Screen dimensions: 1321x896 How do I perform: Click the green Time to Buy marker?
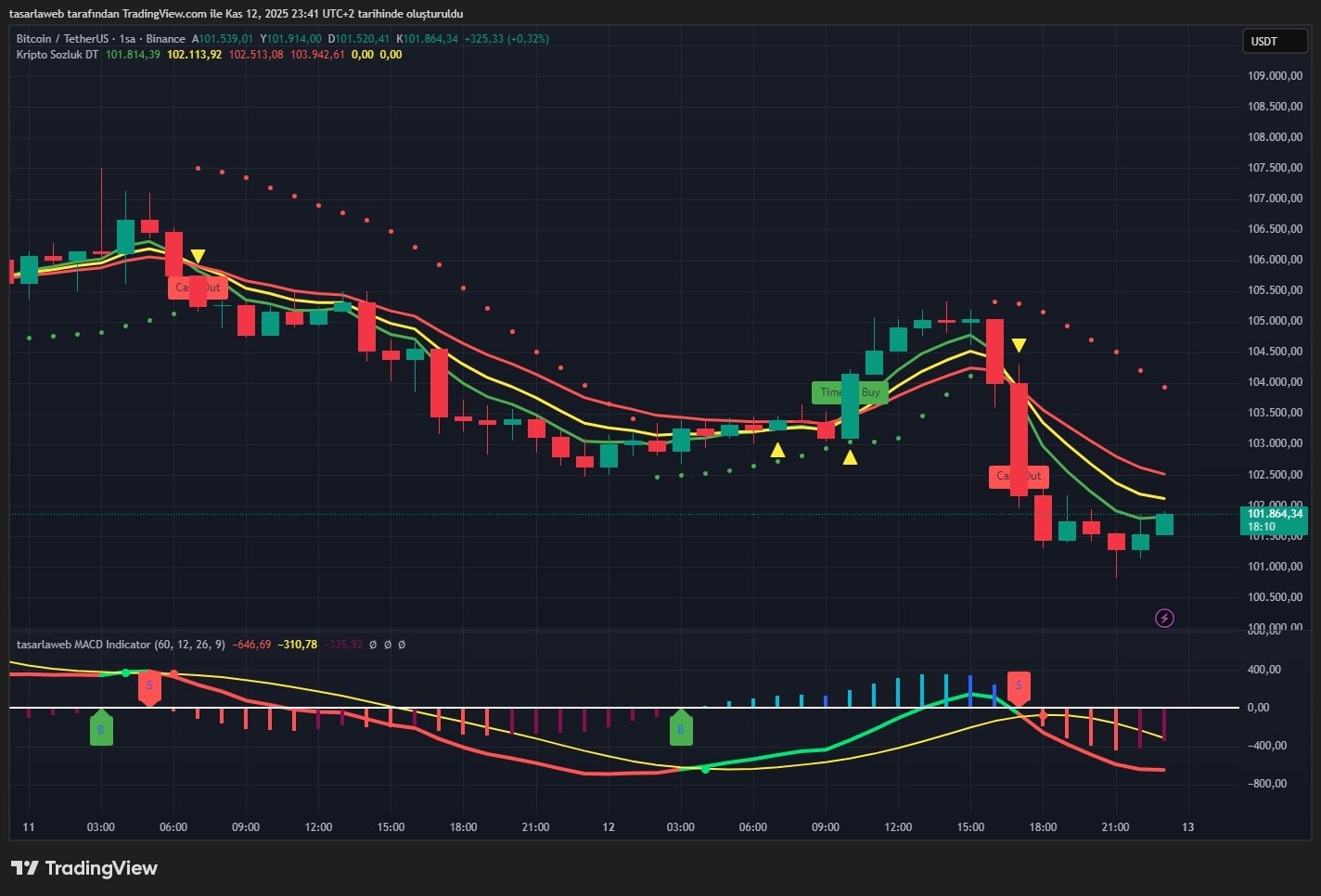[851, 392]
